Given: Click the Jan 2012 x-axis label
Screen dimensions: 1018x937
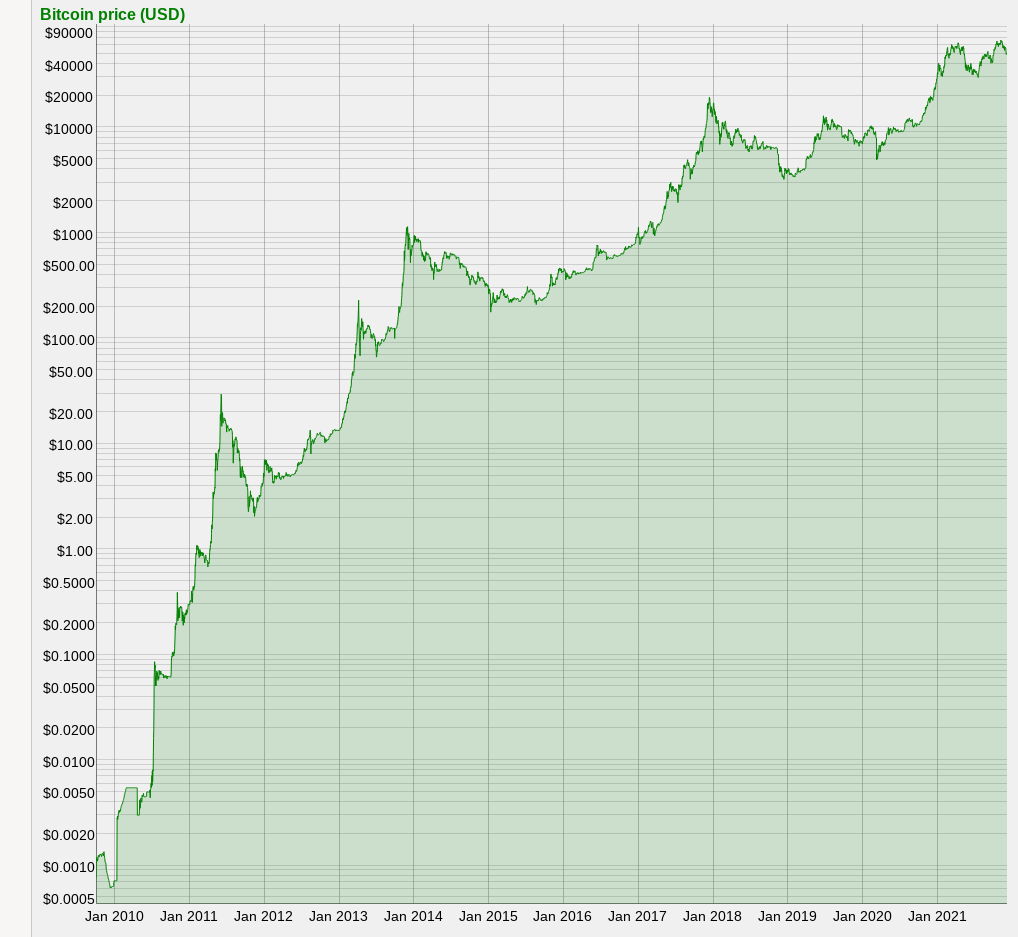Looking at the screenshot, I should click(x=264, y=917).
